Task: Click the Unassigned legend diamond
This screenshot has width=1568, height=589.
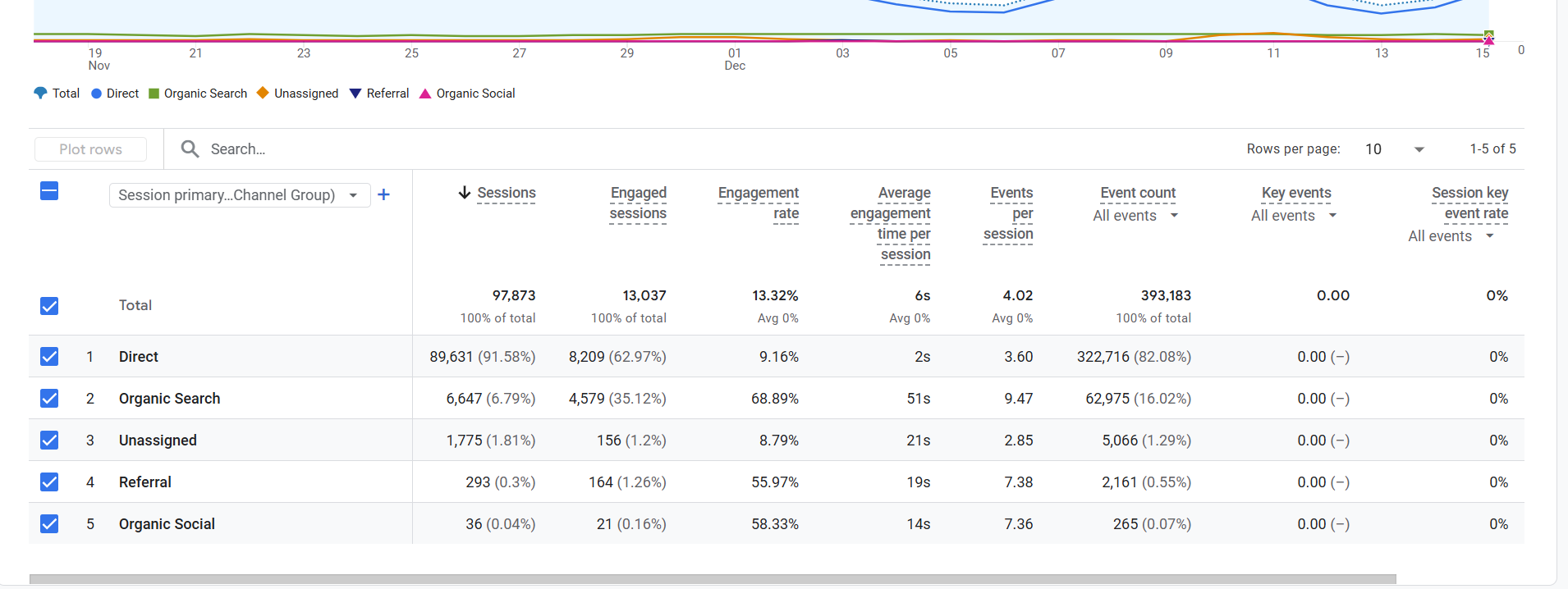Action: 263,94
